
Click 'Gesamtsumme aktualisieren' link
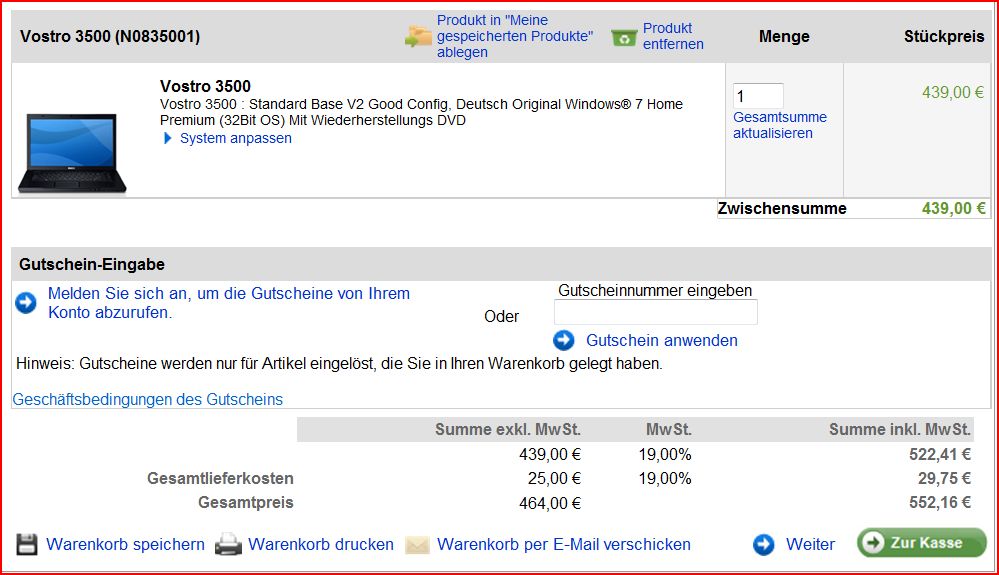pyautogui.click(x=780, y=125)
